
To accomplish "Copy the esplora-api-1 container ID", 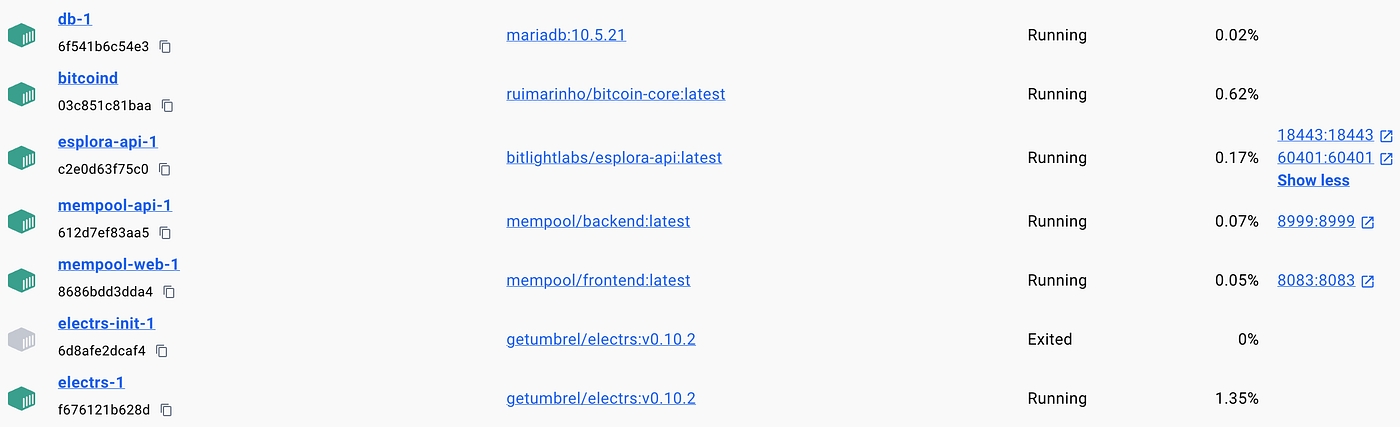I will [x=165, y=169].
